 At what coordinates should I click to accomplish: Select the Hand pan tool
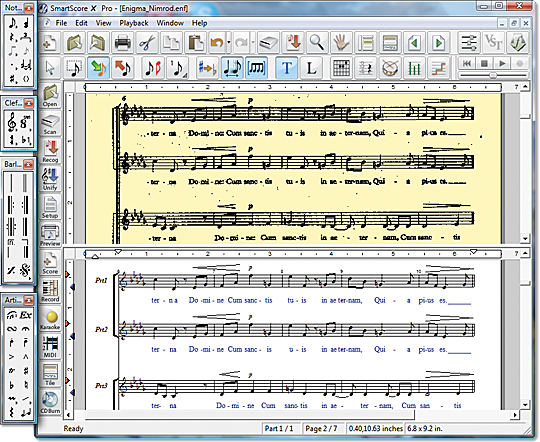click(341, 43)
